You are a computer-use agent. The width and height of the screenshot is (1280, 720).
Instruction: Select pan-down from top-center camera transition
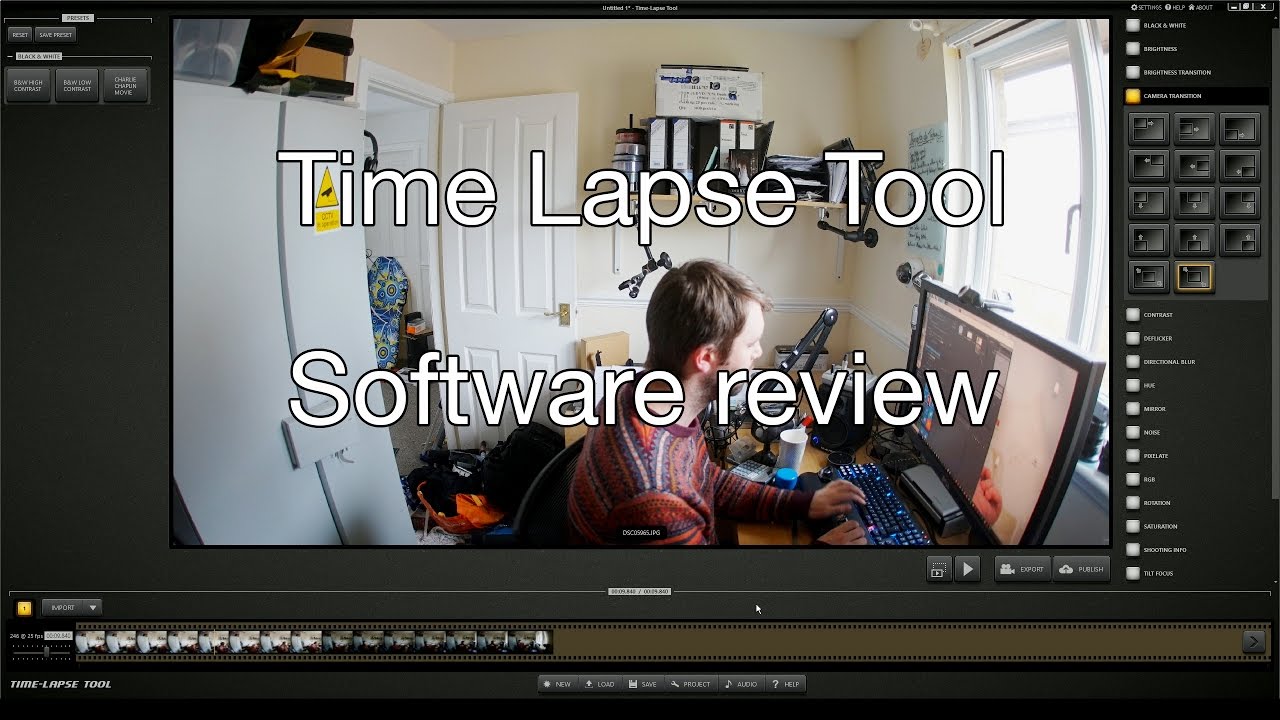(1194, 203)
